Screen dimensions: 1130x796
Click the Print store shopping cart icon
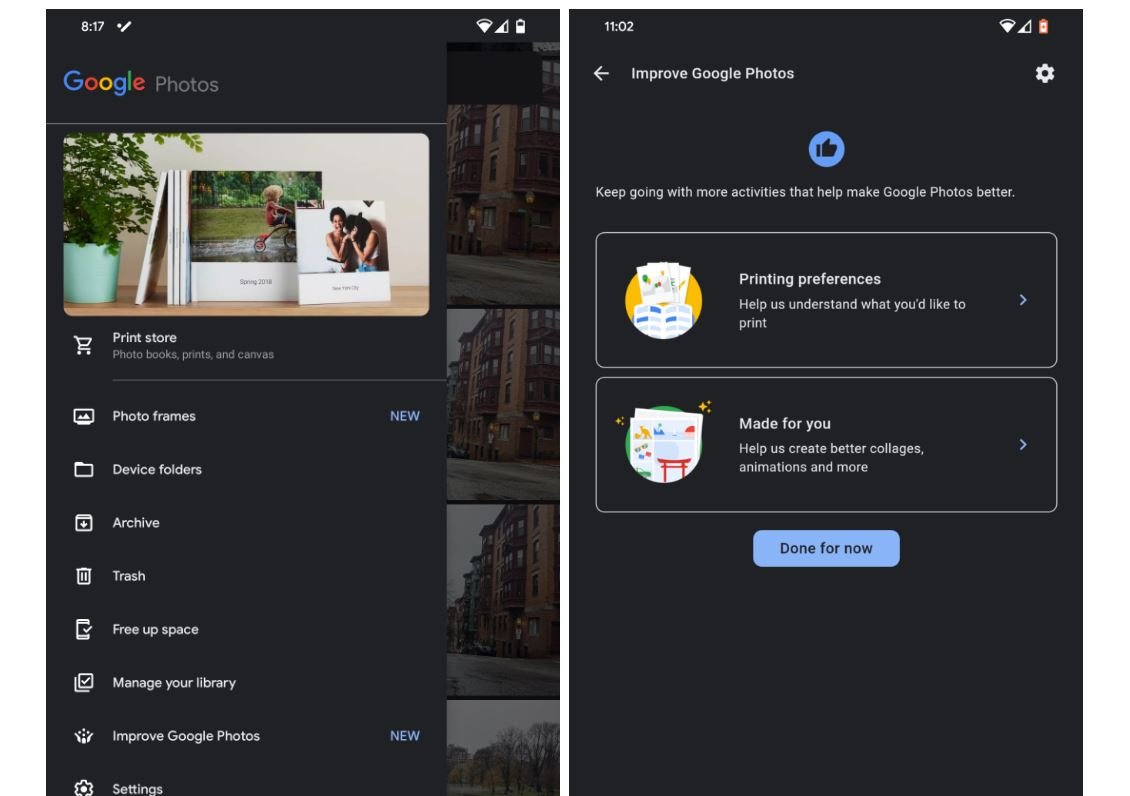(84, 345)
